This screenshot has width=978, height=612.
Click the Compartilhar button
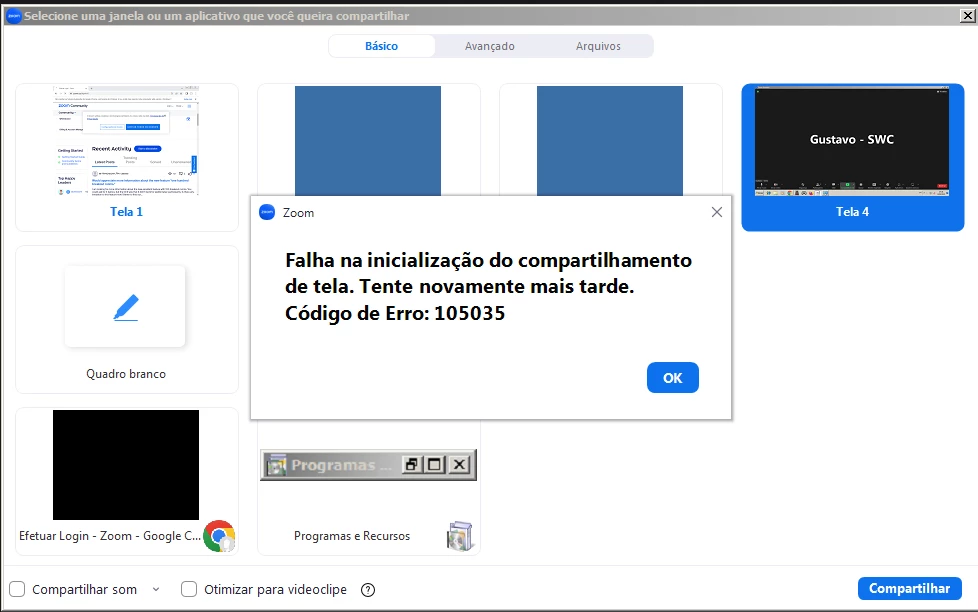coord(909,588)
